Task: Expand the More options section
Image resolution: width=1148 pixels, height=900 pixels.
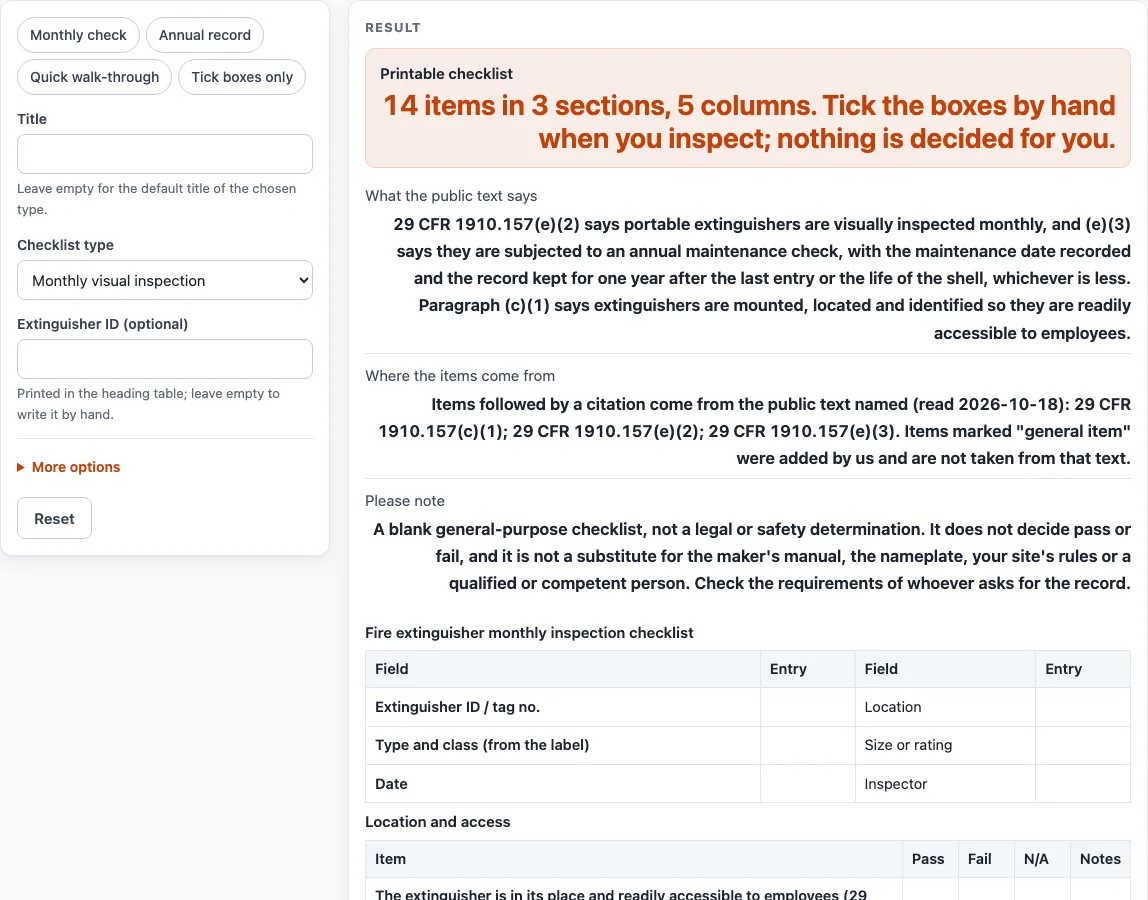Action: (x=69, y=467)
